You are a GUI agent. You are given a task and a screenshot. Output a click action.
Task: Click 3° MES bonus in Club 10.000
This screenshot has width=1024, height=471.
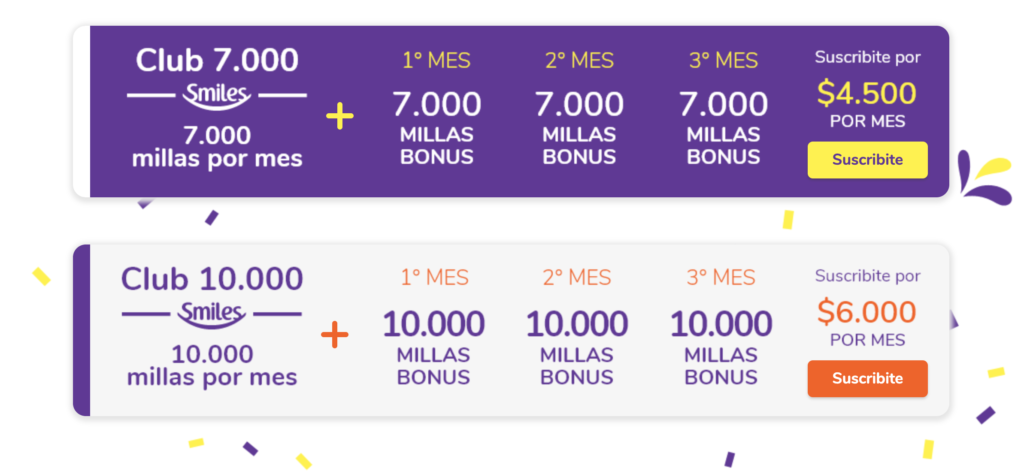721,327
